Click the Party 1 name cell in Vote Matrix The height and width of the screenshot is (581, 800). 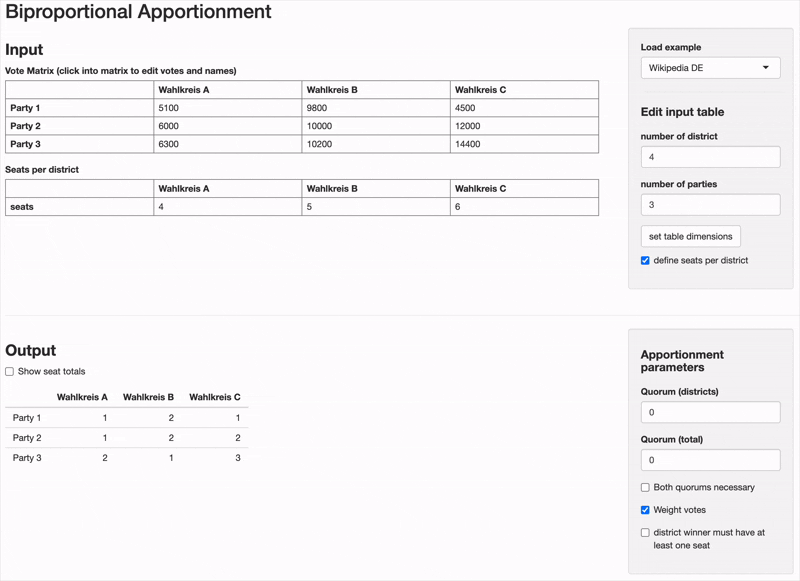point(79,108)
